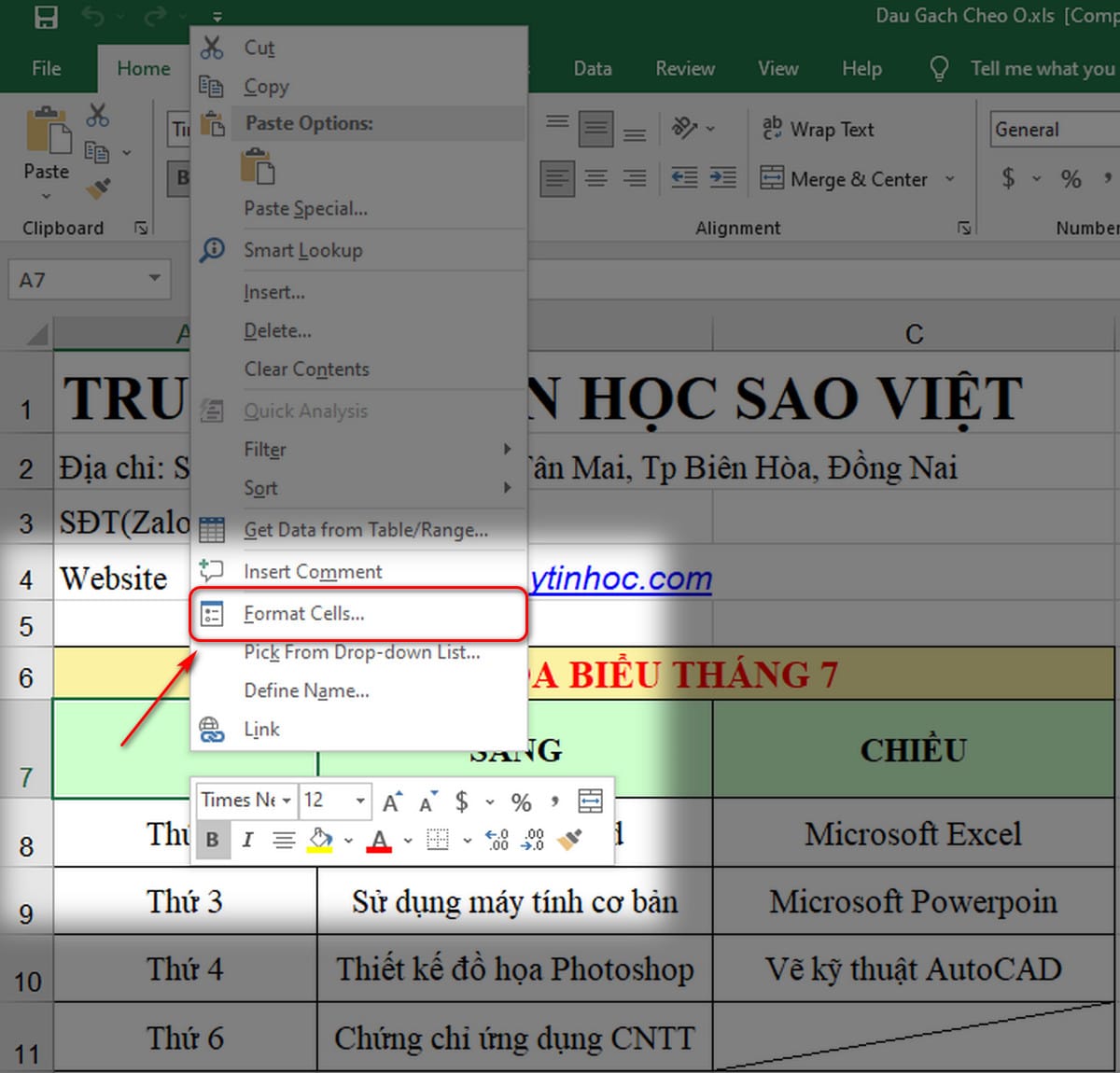Click the Smart Lookup icon in context menu
The width and height of the screenshot is (1120, 1073).
click(213, 250)
